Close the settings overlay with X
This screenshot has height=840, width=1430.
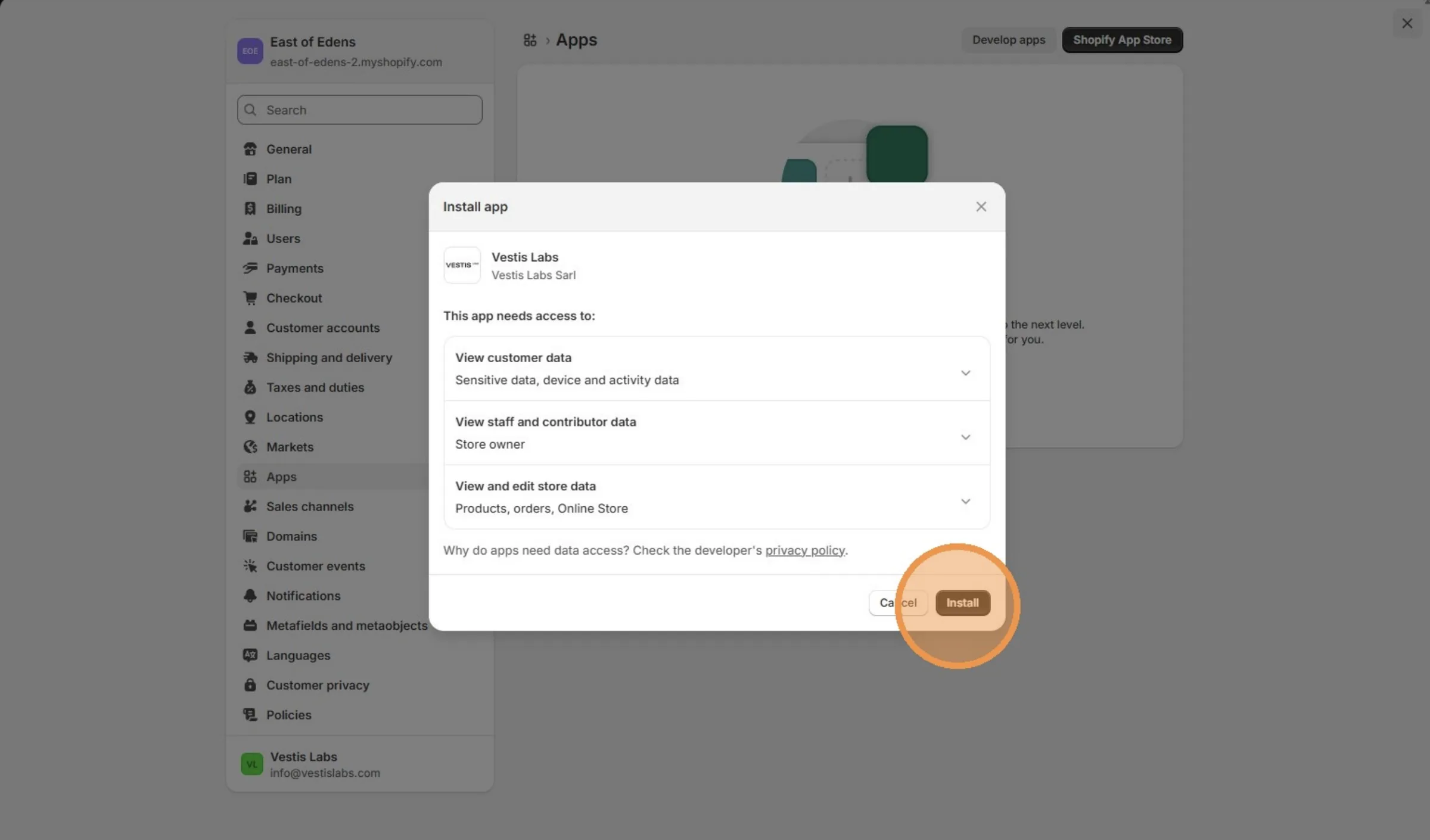coord(1407,23)
